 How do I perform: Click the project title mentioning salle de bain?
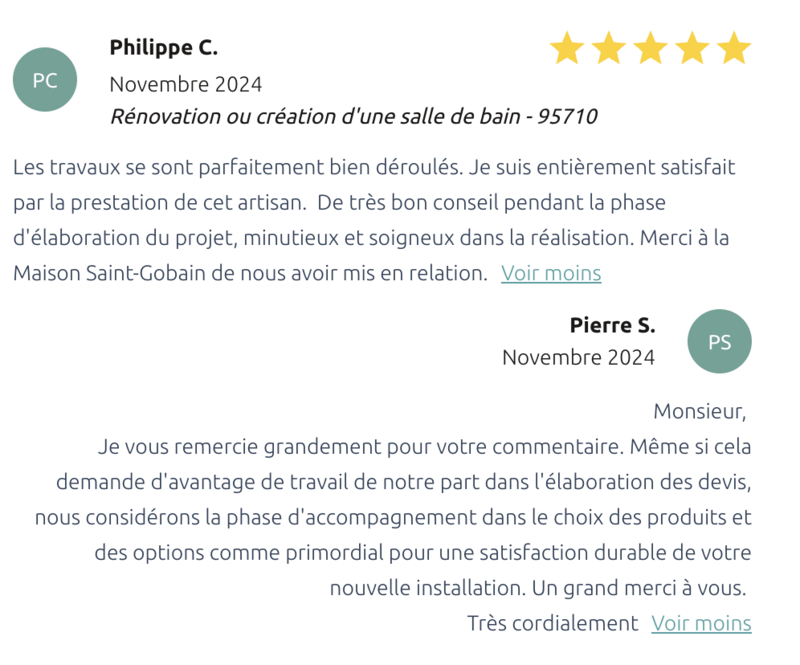point(353,117)
